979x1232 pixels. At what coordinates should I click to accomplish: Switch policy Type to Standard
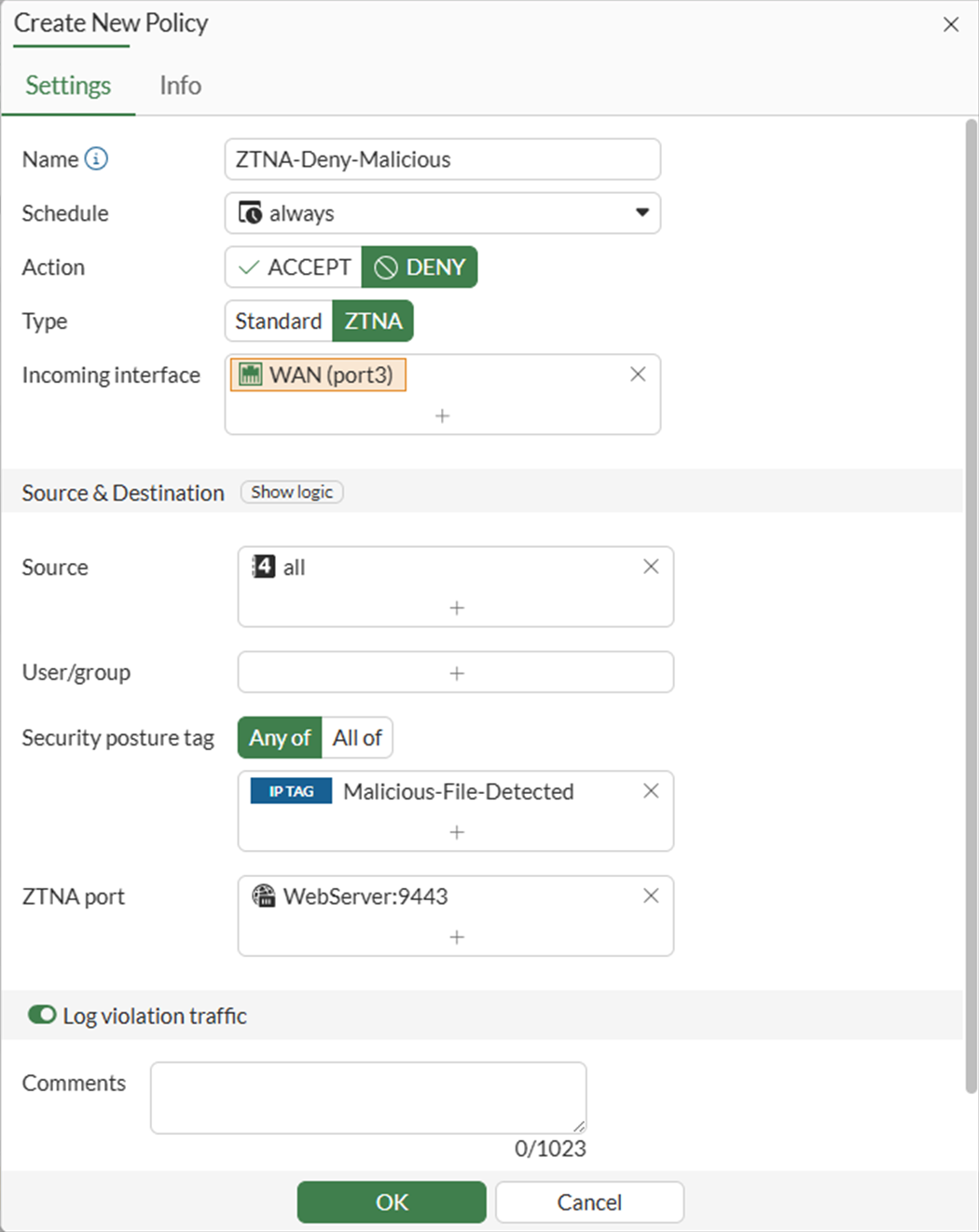point(278,322)
